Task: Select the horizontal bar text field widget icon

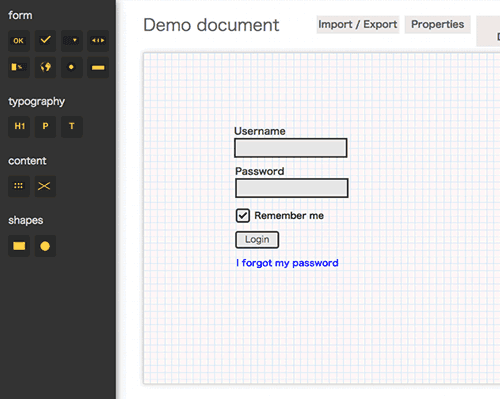Action: pyautogui.click(x=98, y=67)
